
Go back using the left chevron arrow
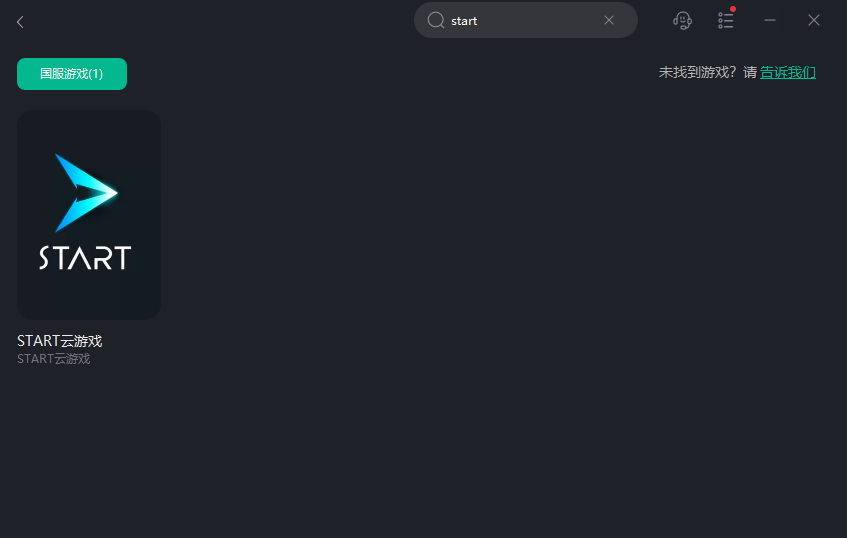[20, 22]
